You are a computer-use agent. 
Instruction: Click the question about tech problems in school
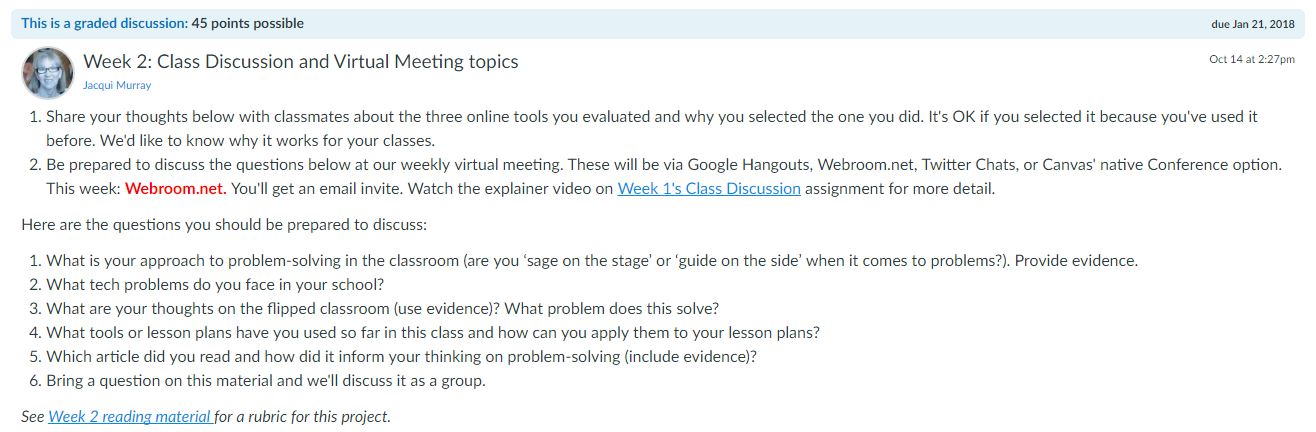(215, 284)
